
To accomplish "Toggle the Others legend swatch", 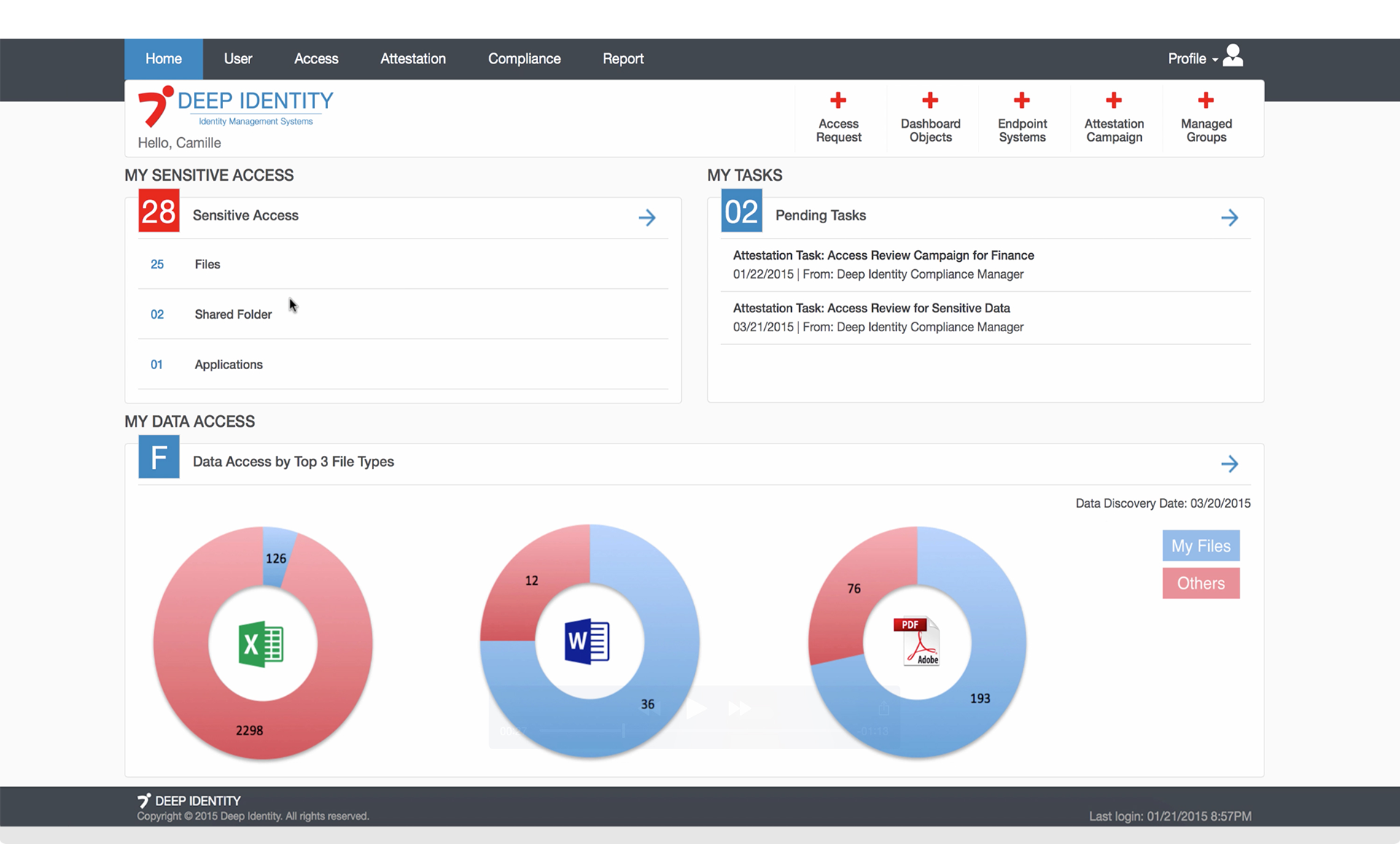I will coord(1200,584).
